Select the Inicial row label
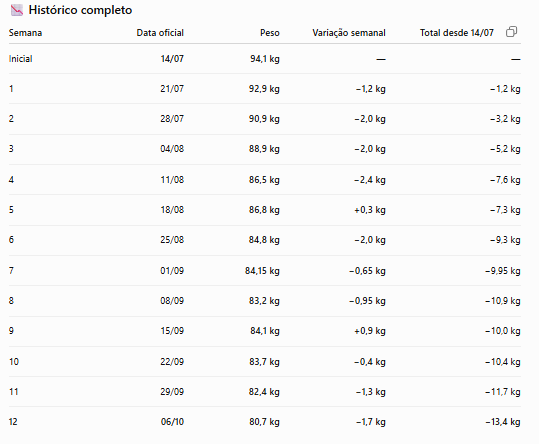539x444 pixels. click(x=21, y=59)
